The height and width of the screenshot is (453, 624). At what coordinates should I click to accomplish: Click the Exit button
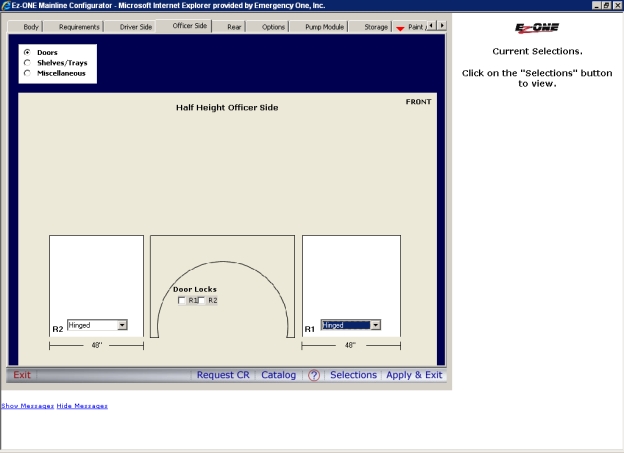pos(21,375)
